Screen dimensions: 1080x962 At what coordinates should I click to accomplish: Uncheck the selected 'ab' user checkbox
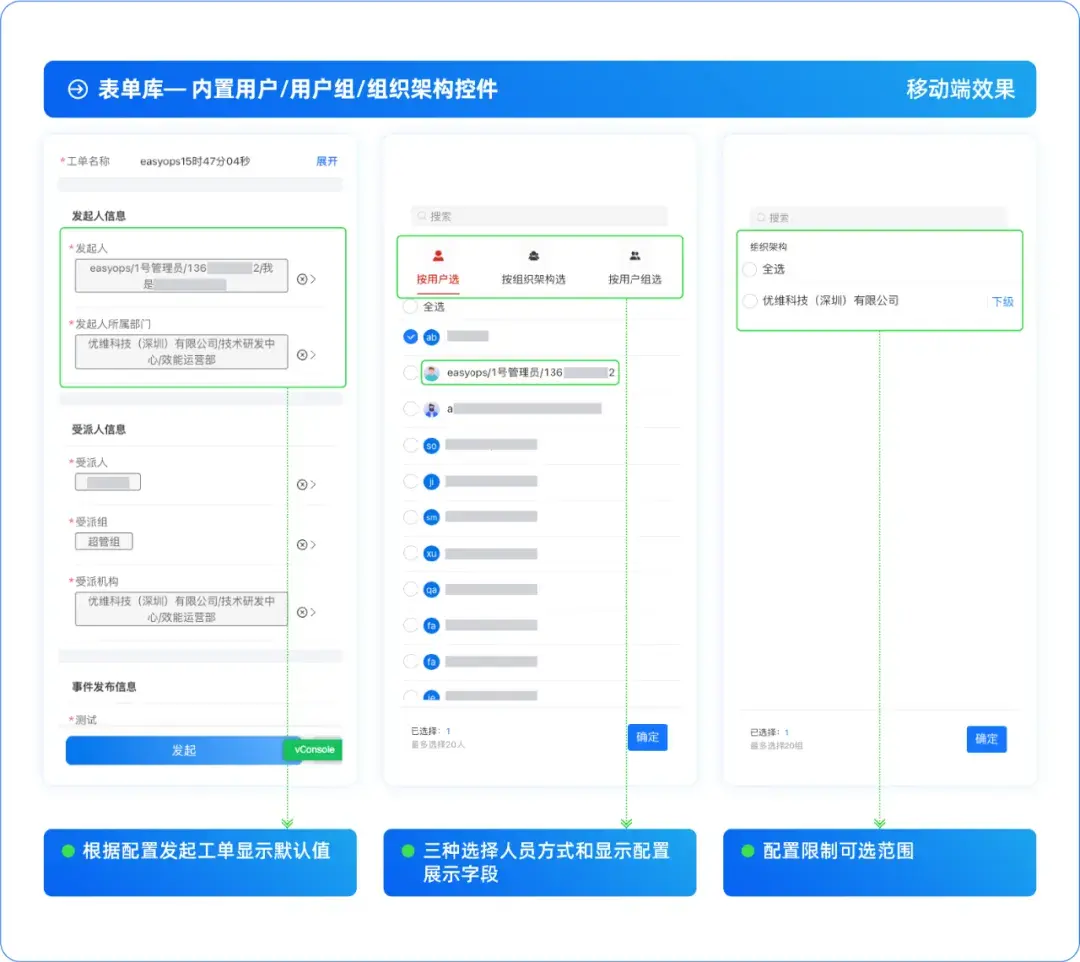tap(410, 336)
